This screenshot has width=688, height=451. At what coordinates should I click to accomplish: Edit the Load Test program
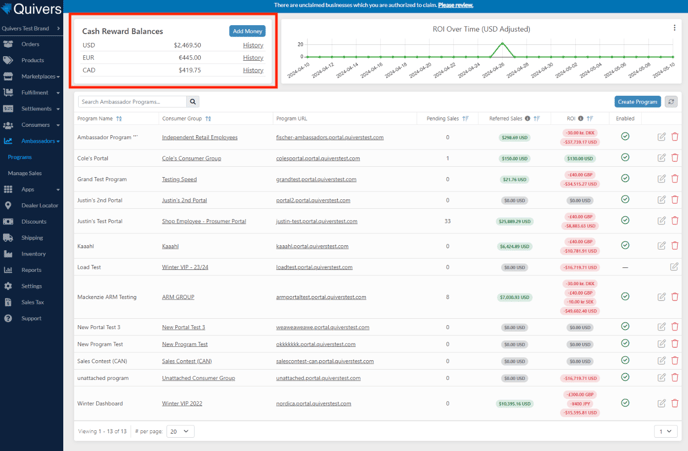pyautogui.click(x=674, y=267)
